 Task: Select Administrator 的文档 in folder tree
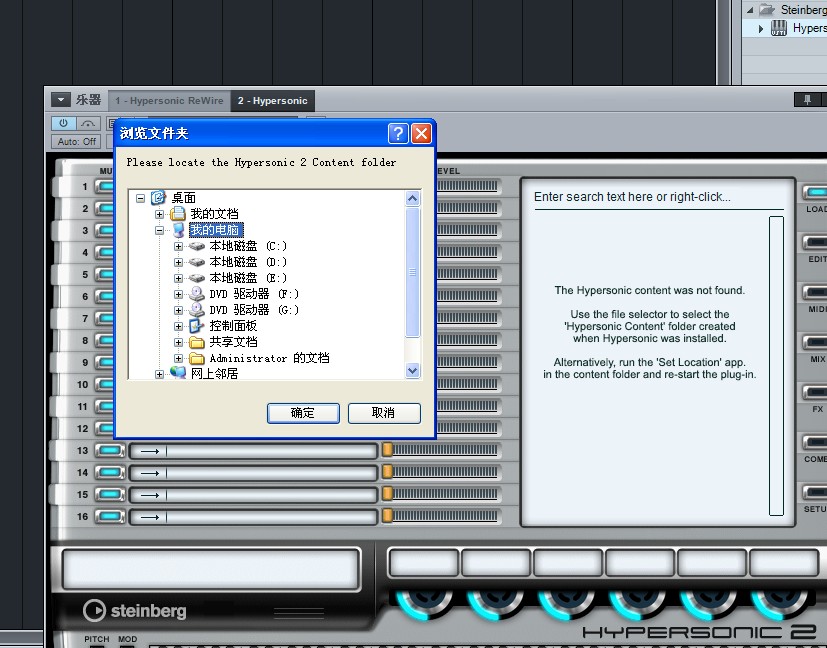tap(269, 359)
